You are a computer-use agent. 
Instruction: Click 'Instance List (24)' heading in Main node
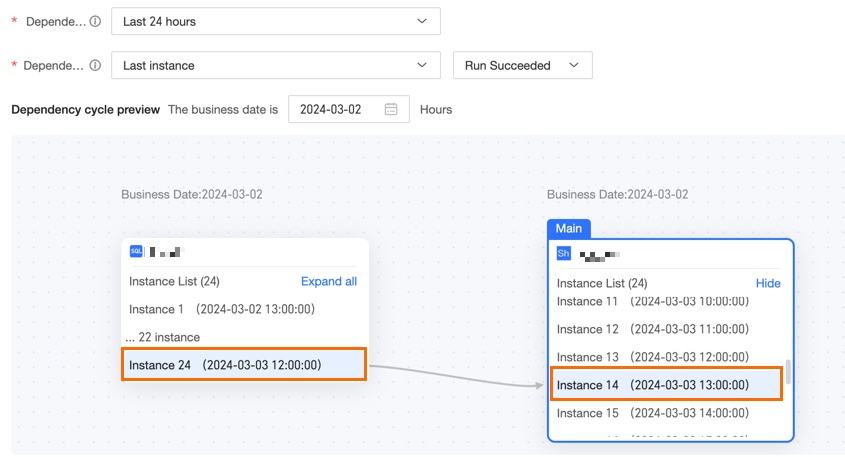point(602,283)
